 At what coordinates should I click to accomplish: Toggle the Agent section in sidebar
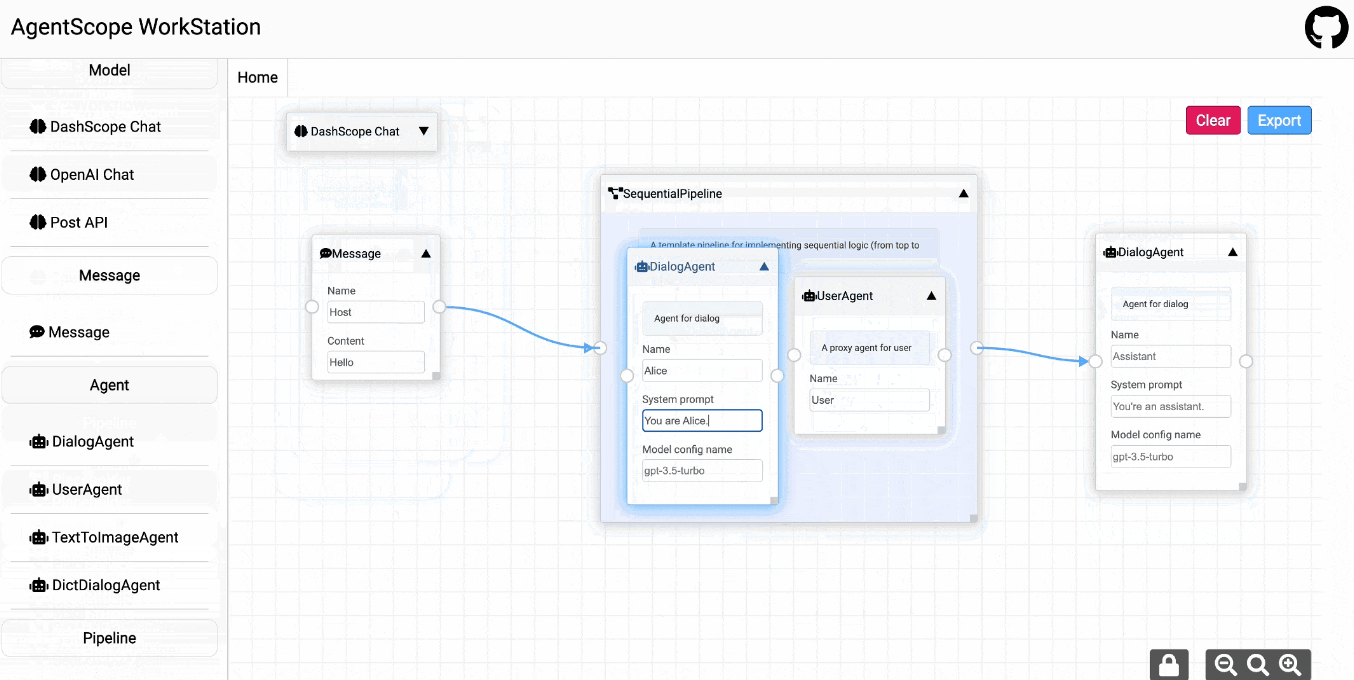tap(110, 385)
